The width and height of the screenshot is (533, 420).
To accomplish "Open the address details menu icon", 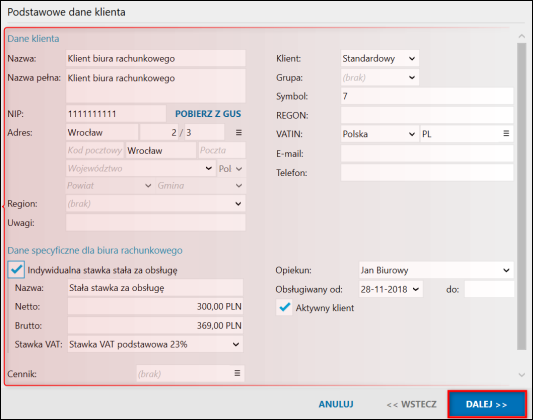I will [x=239, y=133].
